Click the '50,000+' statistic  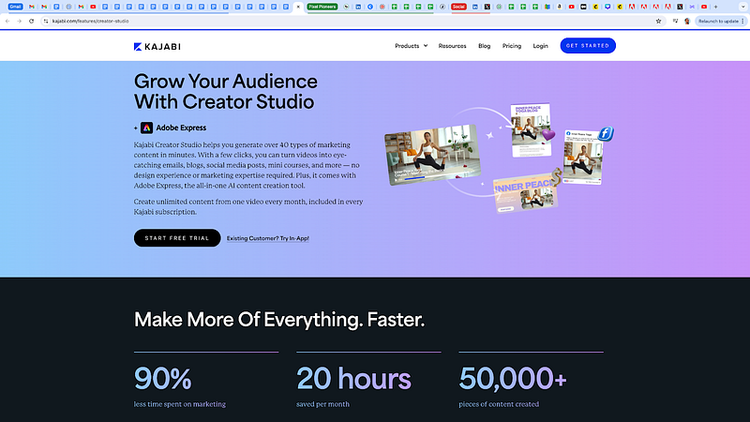512,378
